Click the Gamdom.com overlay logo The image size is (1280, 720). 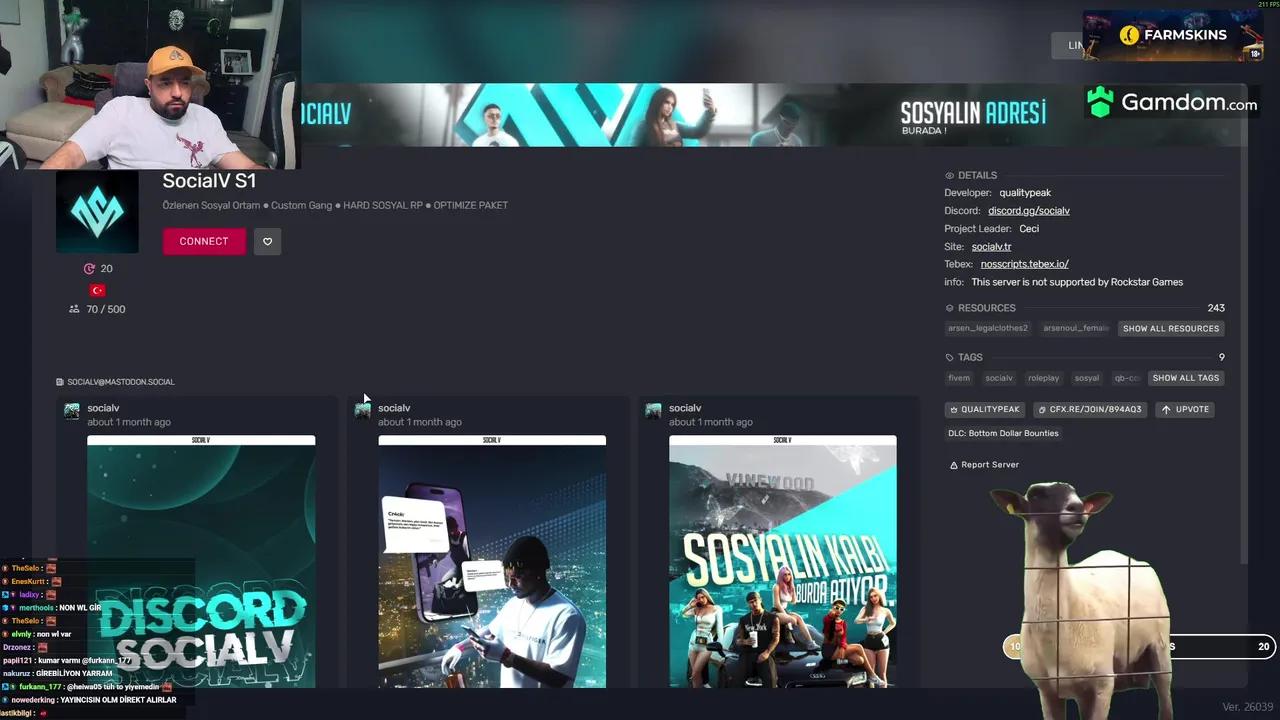[x=1171, y=102]
